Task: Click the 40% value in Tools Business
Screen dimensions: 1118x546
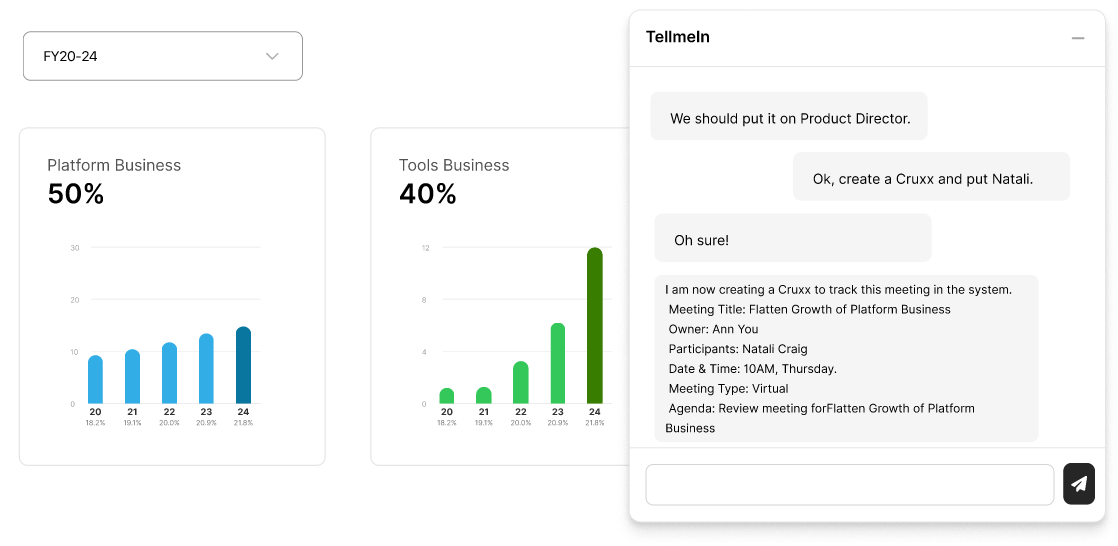Action: pyautogui.click(x=427, y=194)
